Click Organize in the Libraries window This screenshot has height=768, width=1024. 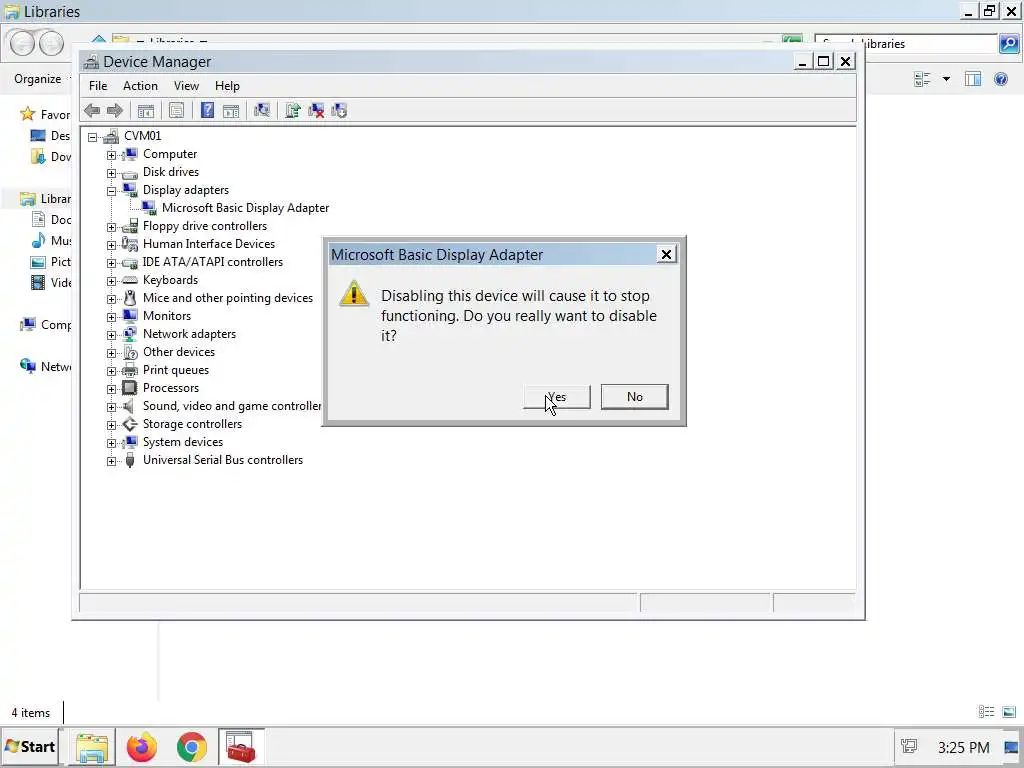pos(38,79)
